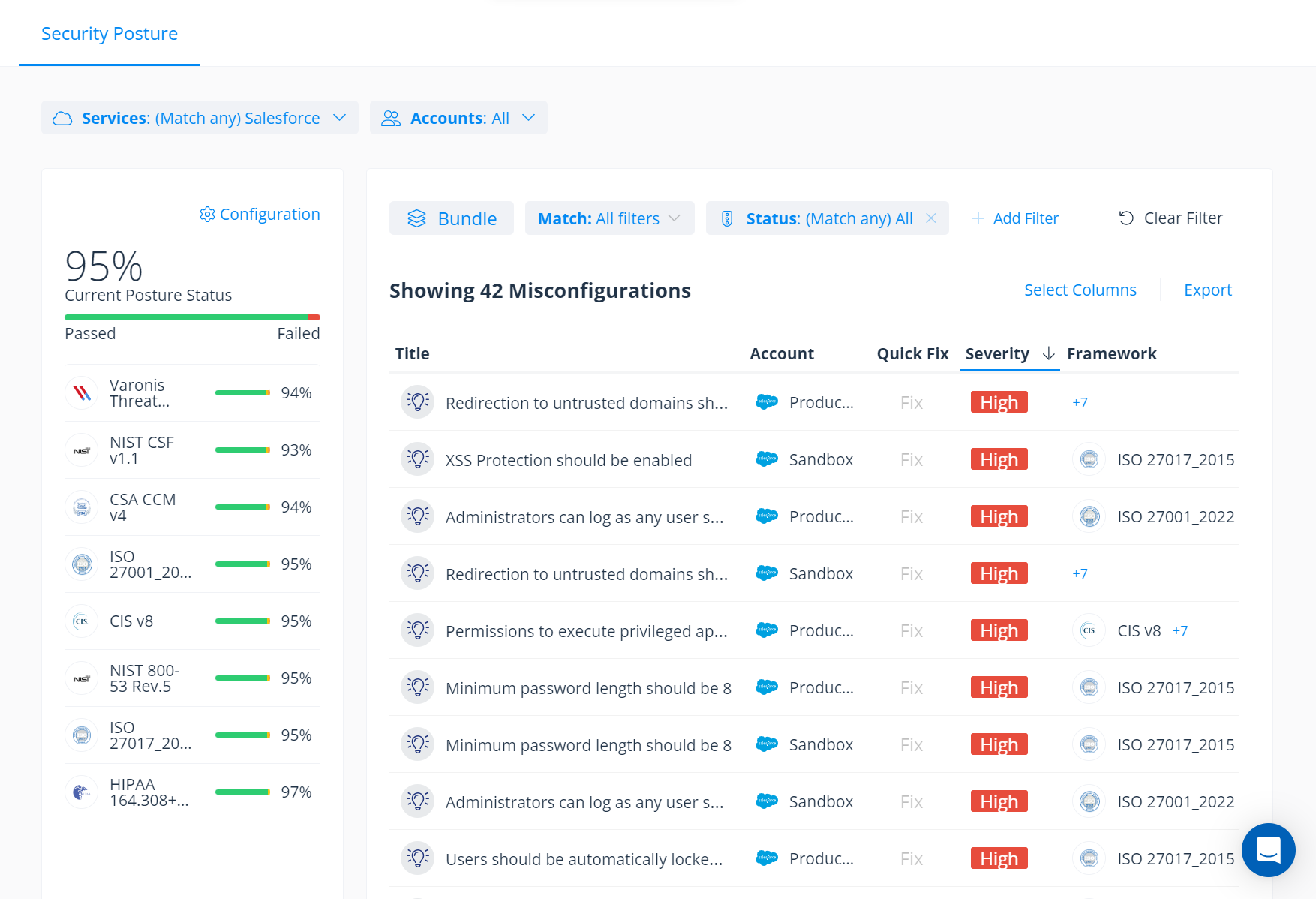Click ISO logo in XSS Protection row

[x=1089, y=459]
